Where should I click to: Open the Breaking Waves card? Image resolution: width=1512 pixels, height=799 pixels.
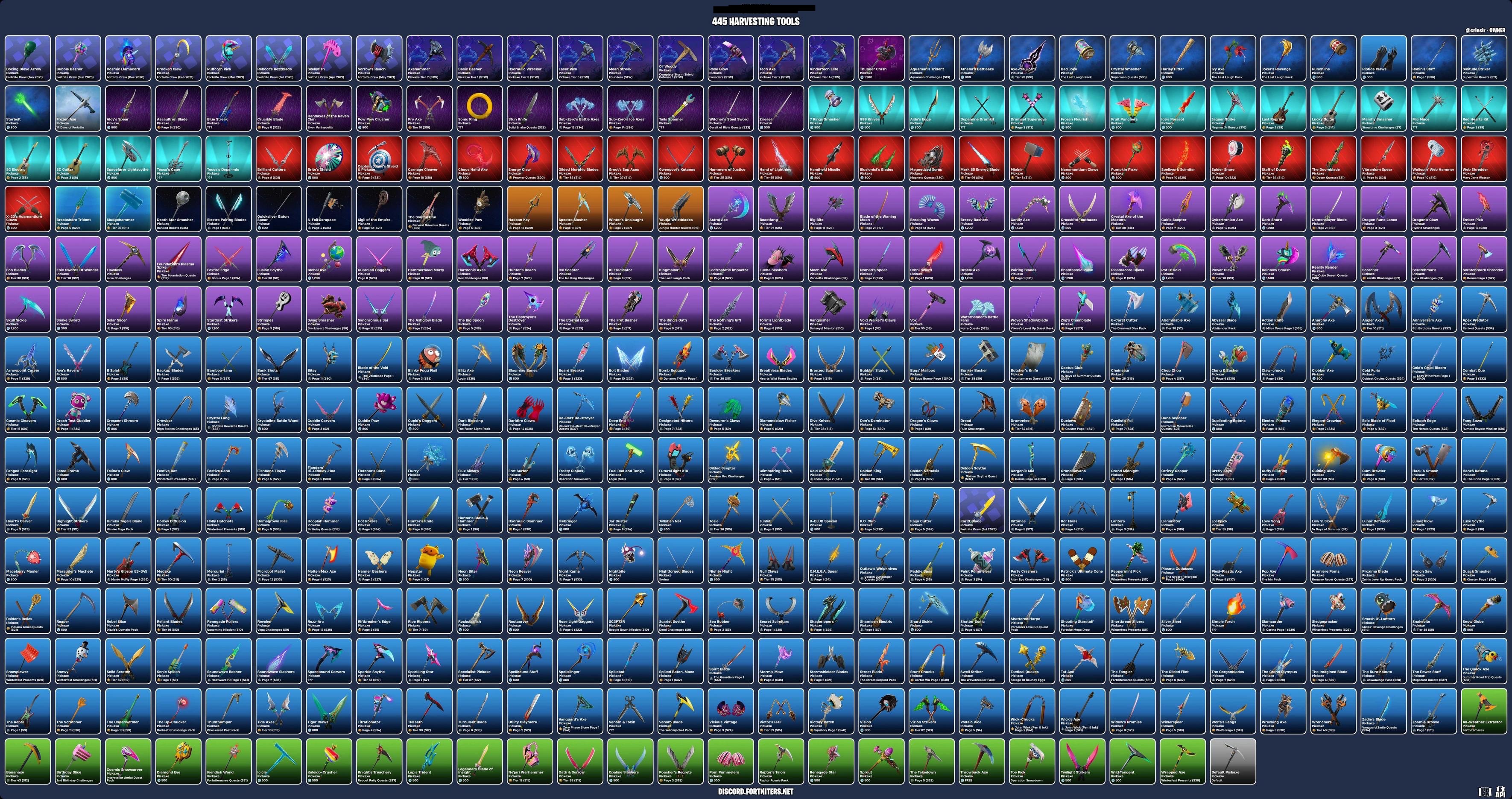931,208
